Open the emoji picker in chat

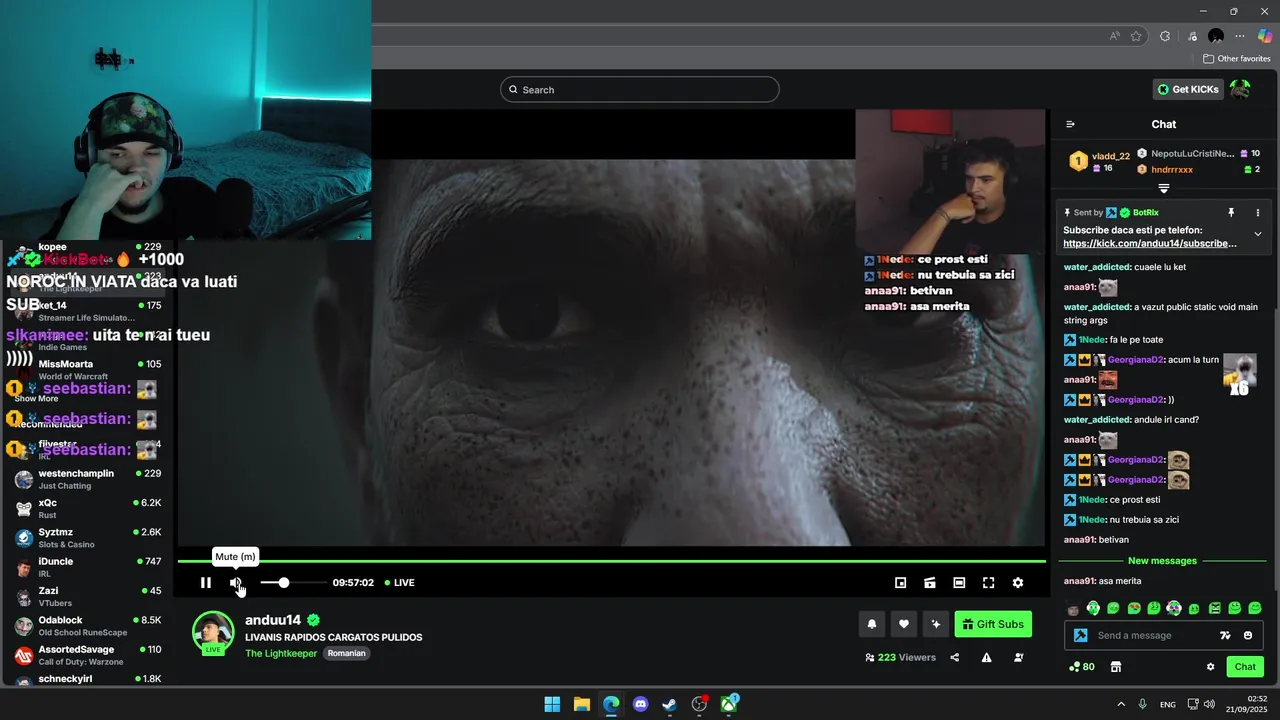coord(1248,636)
